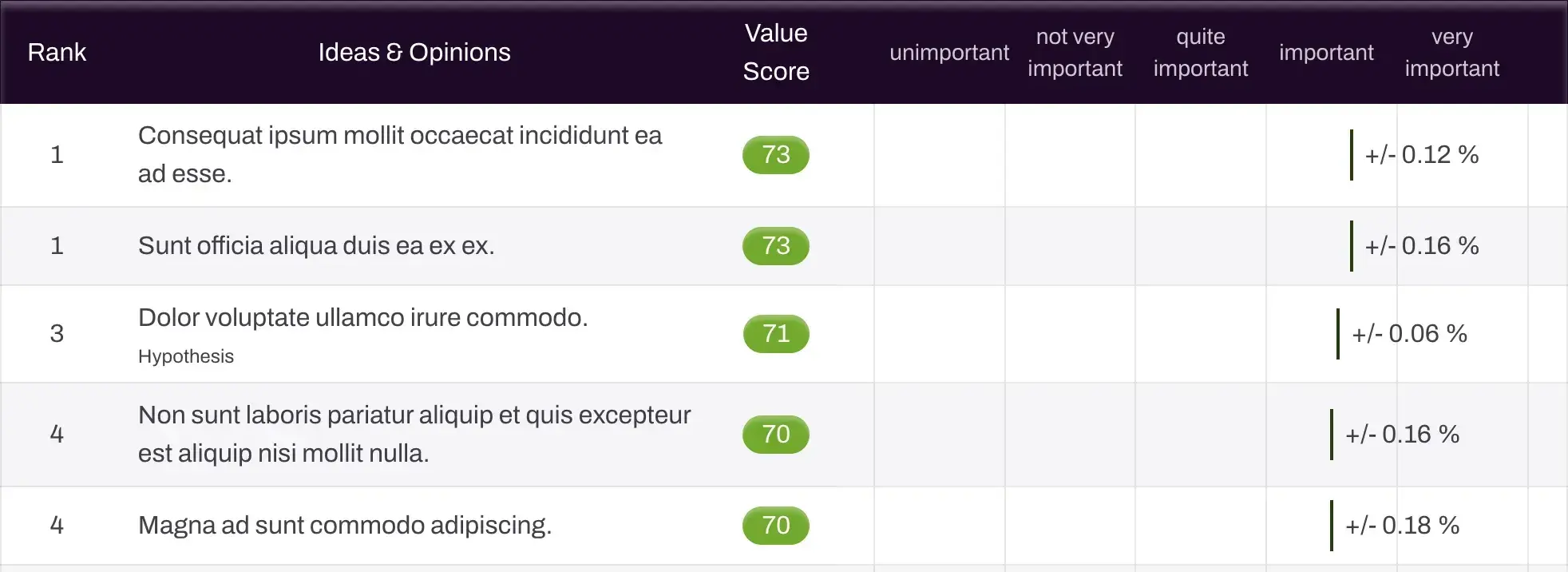Select the "not very important" scale header
Image resolution: width=1568 pixels, height=572 pixels.
pyautogui.click(x=1075, y=53)
